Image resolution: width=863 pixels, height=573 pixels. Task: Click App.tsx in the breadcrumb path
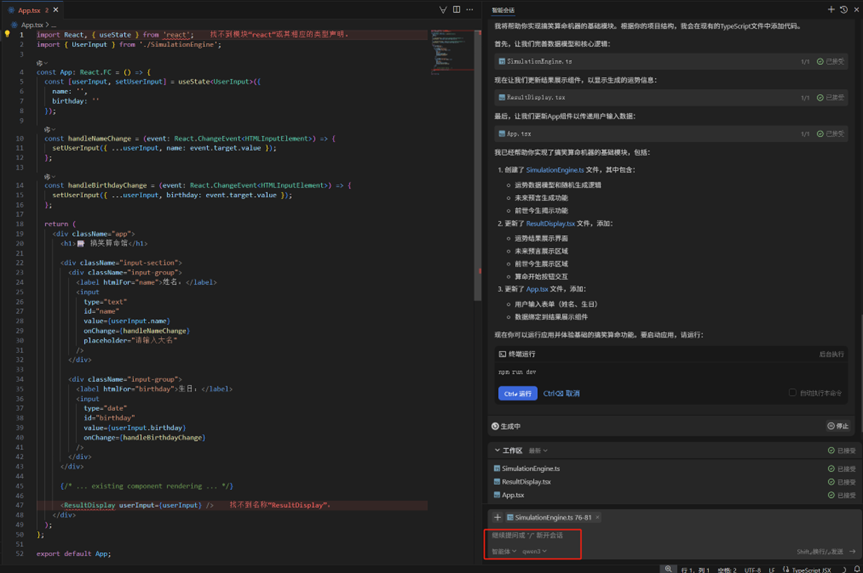(32, 25)
